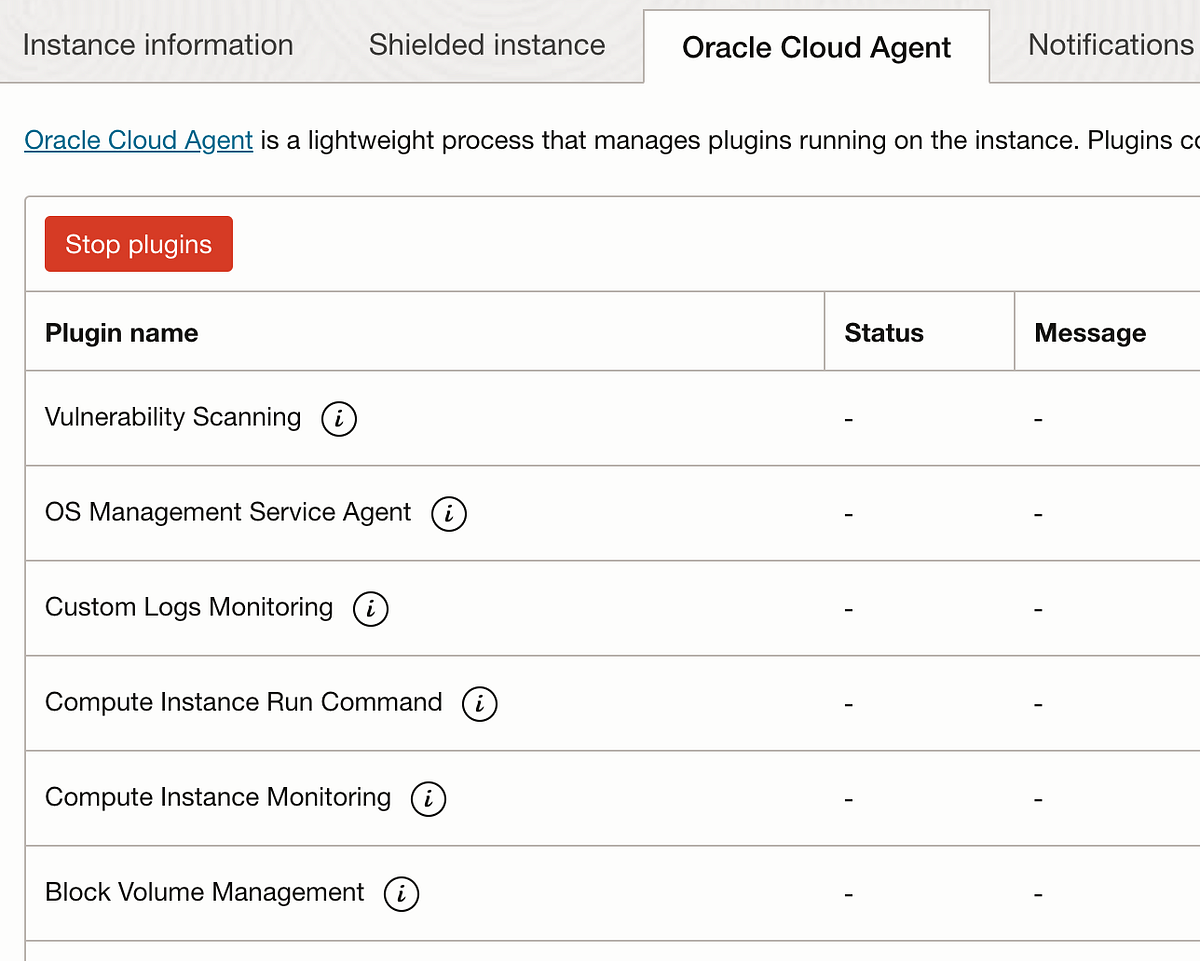This screenshot has width=1200, height=961.
Task: Open info icon for OS Management Service Agent
Action: 449,514
